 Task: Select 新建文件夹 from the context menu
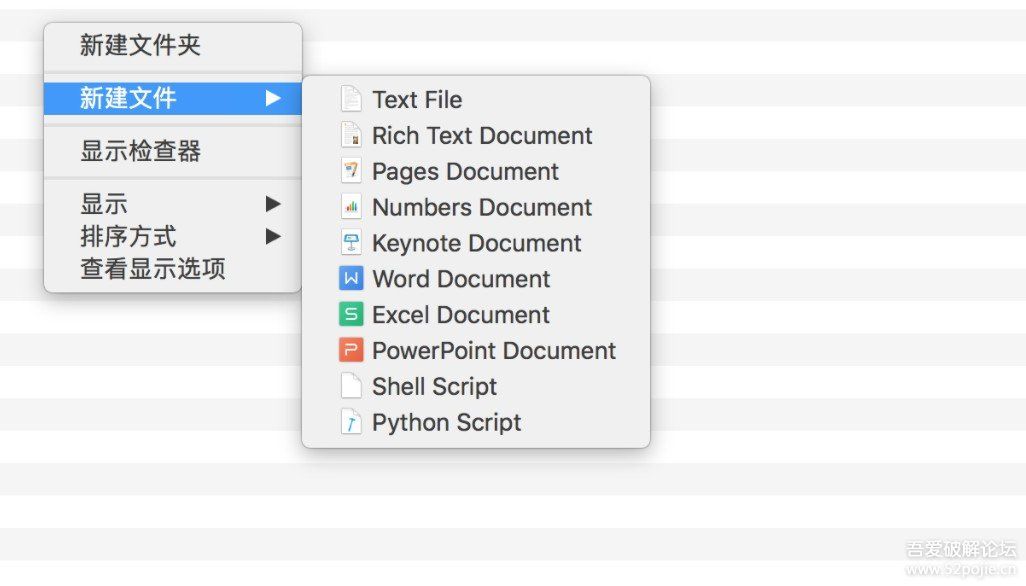tap(140, 45)
